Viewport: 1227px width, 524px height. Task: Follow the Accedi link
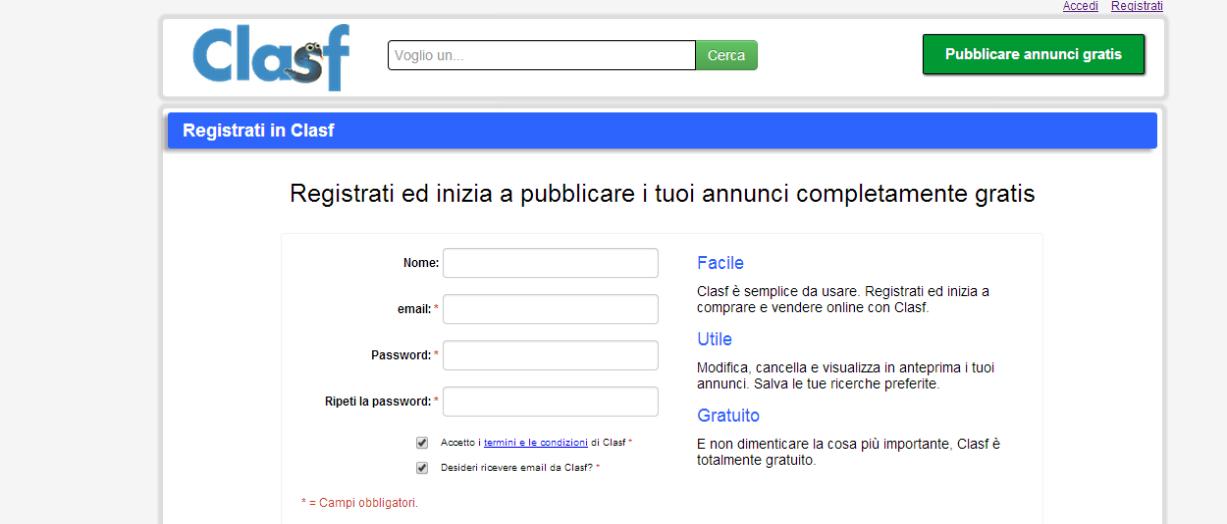tap(1080, 6)
